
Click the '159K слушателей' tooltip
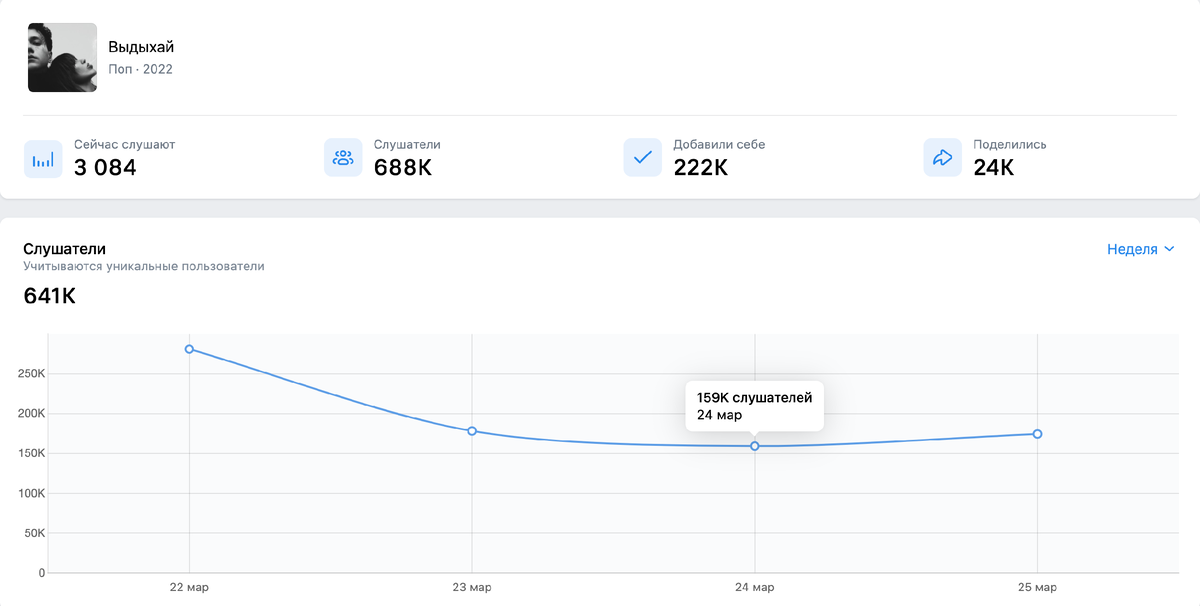tap(754, 406)
